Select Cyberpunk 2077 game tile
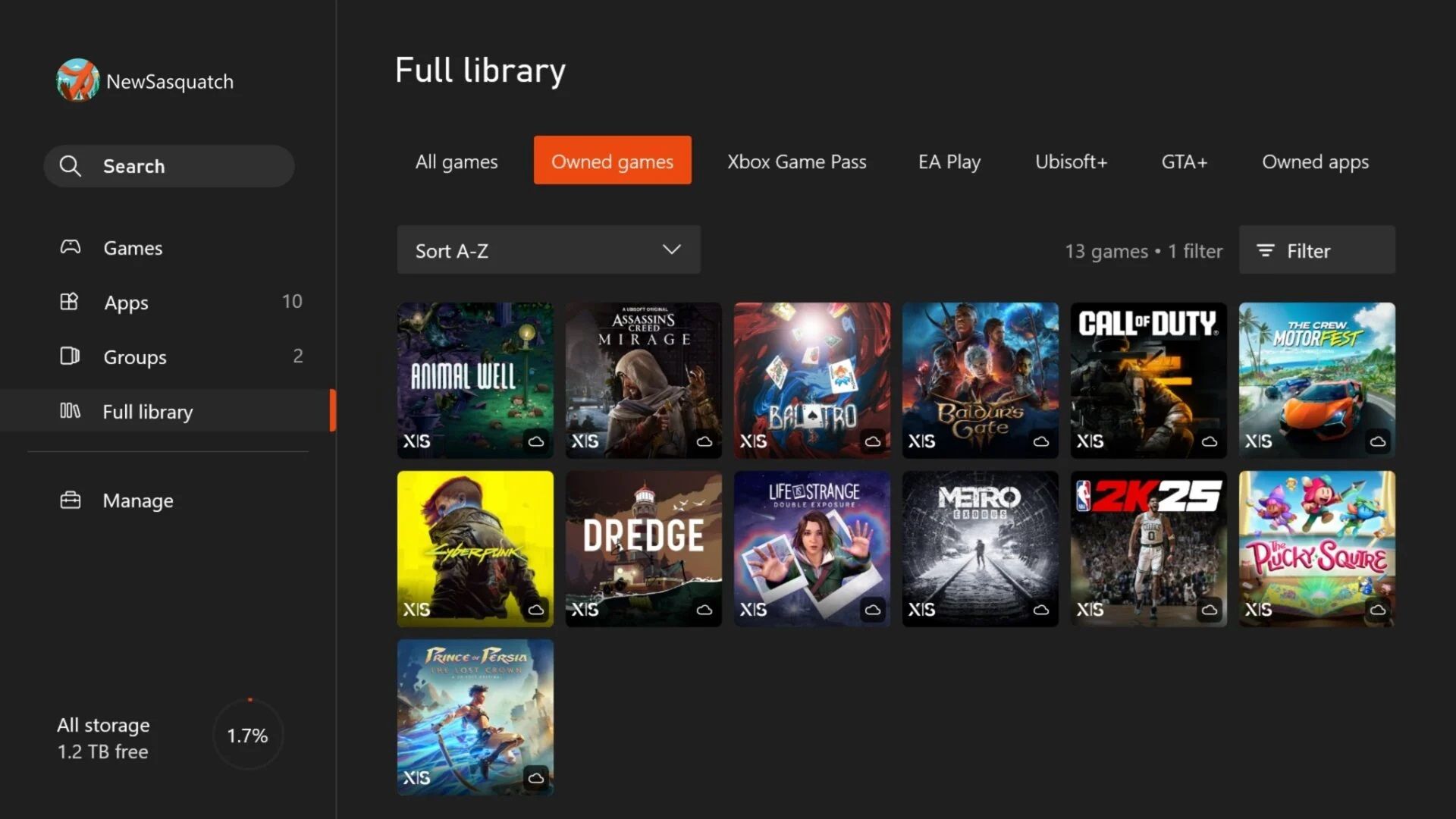Viewport: 1456px width, 819px height. click(475, 549)
